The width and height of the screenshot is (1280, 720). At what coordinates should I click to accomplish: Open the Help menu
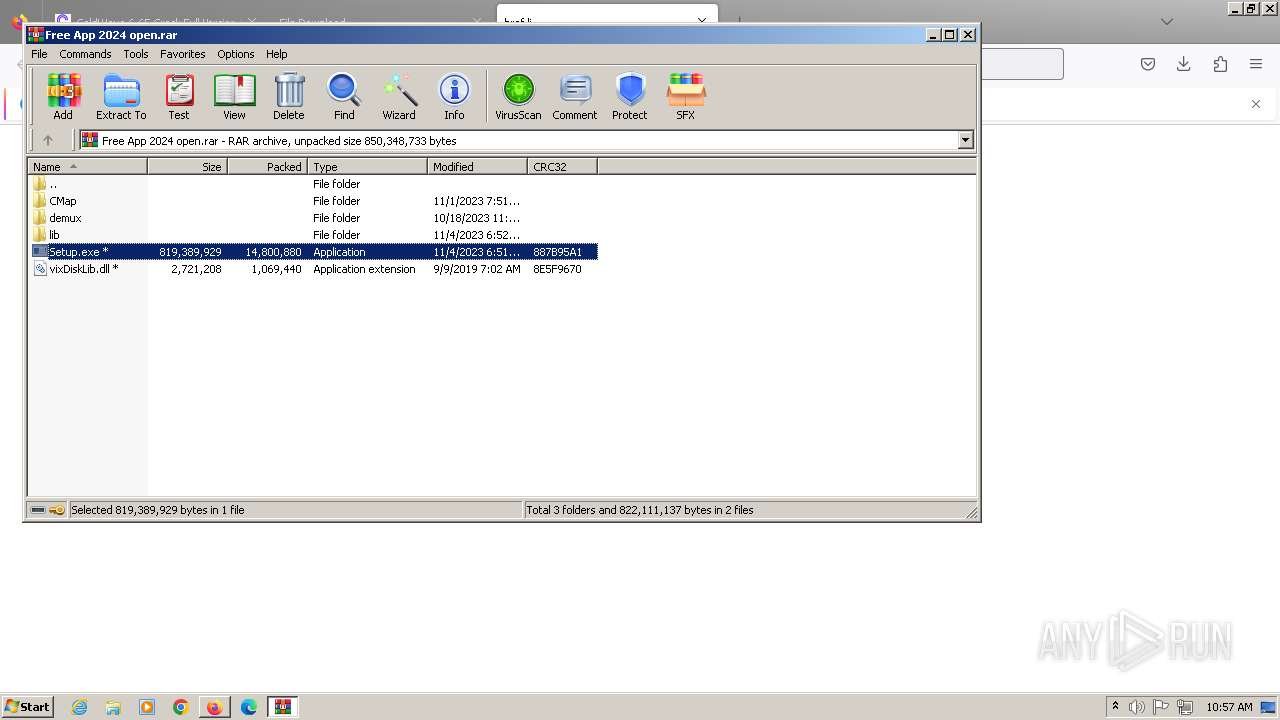point(277,54)
